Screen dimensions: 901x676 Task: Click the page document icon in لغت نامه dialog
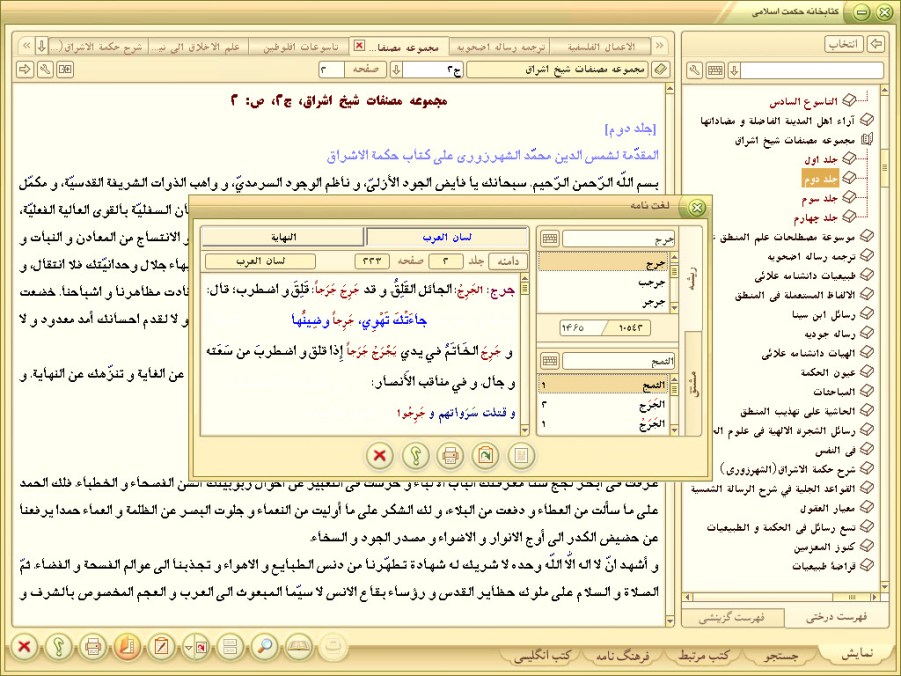(x=521, y=456)
